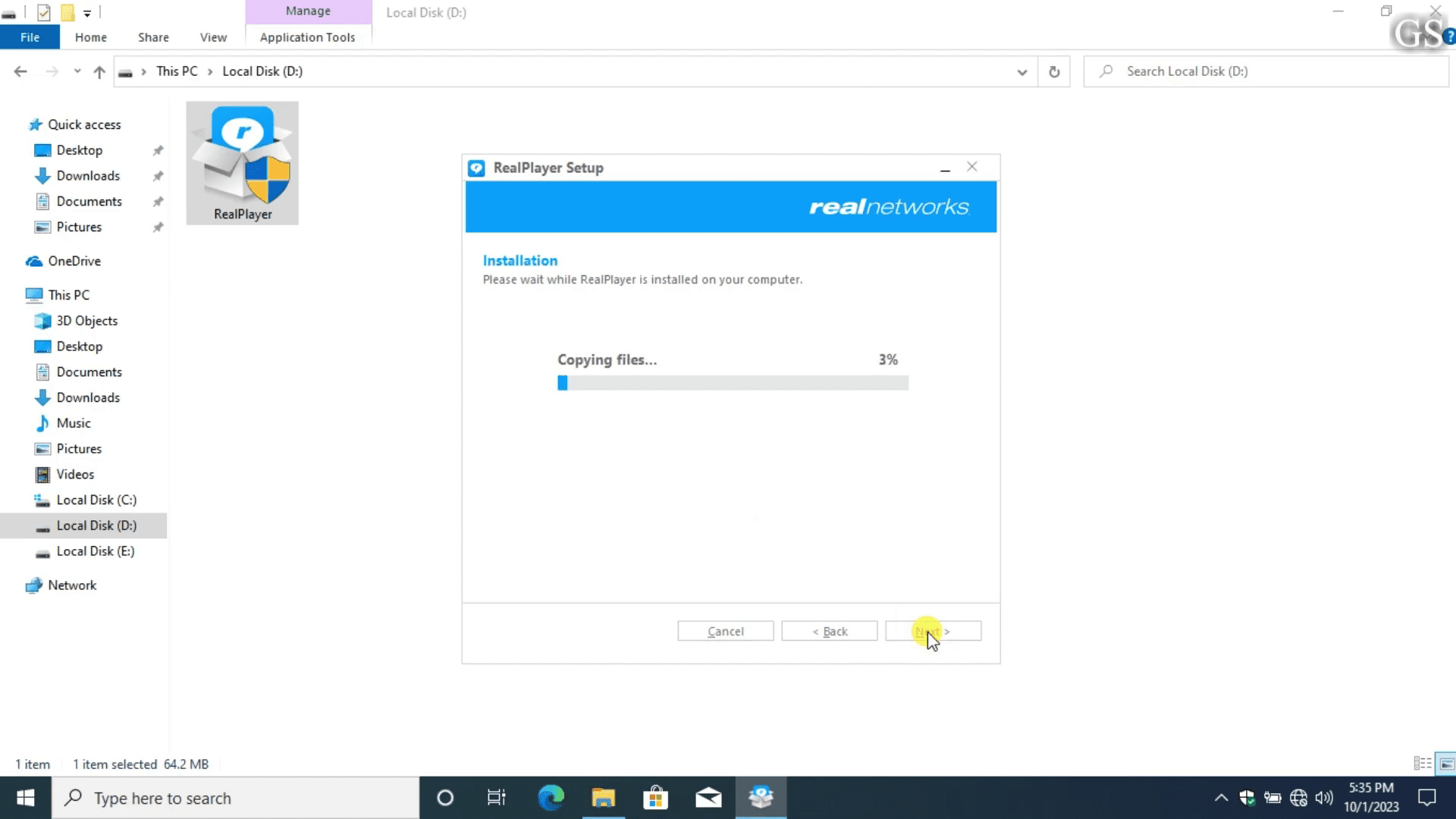This screenshot has height=819, width=1456.
Task: Open Mail app from taskbar
Action: click(708, 798)
